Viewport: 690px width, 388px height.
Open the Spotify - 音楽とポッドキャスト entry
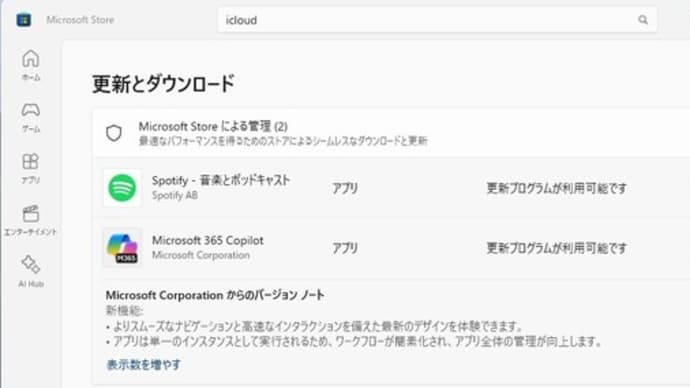pyautogui.click(x=221, y=180)
